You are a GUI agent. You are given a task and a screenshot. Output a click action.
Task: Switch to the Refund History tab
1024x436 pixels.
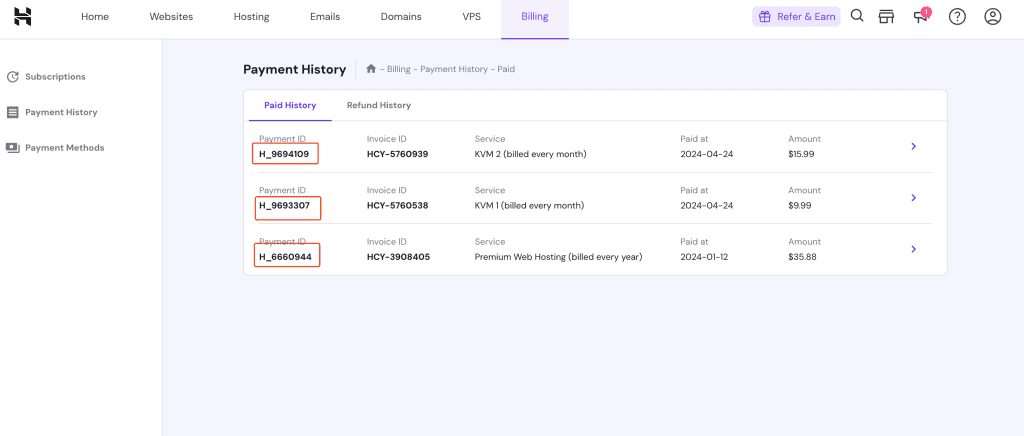coord(378,105)
